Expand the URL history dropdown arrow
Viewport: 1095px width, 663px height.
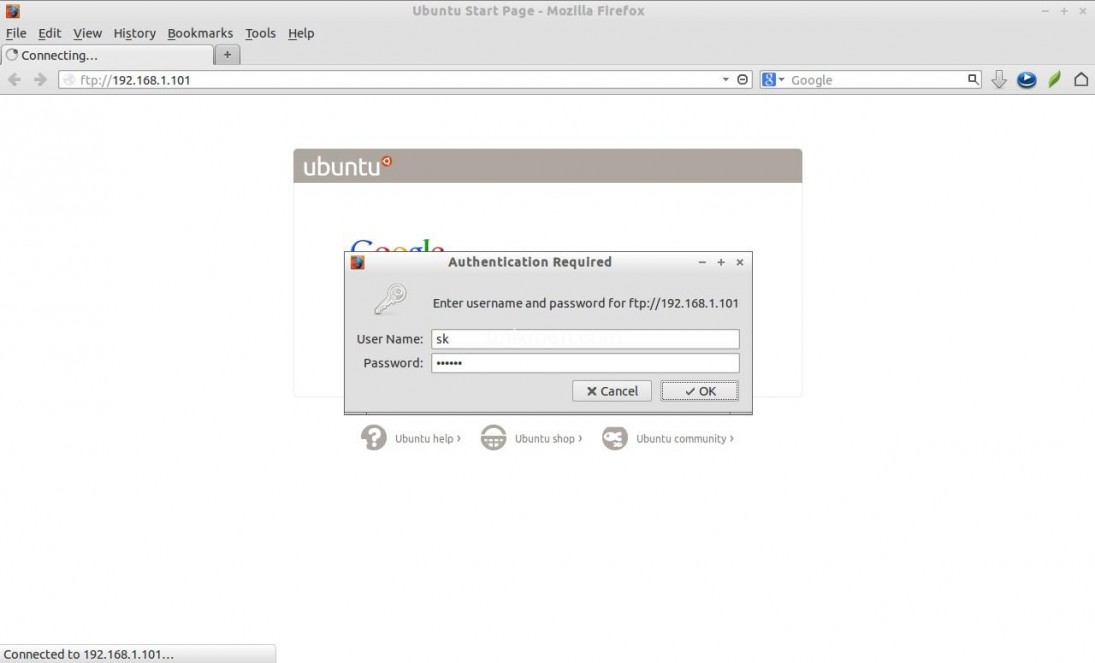(726, 80)
